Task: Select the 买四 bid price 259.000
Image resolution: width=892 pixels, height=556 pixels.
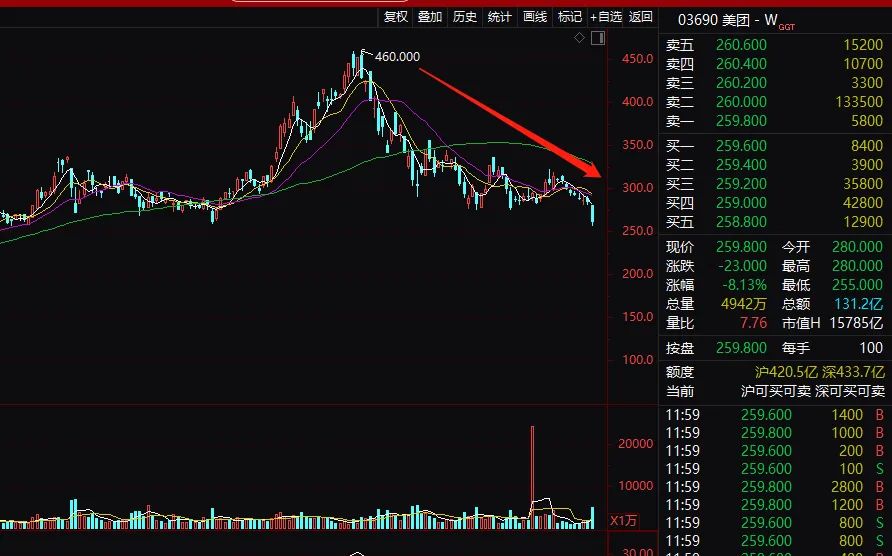Action: (x=741, y=203)
